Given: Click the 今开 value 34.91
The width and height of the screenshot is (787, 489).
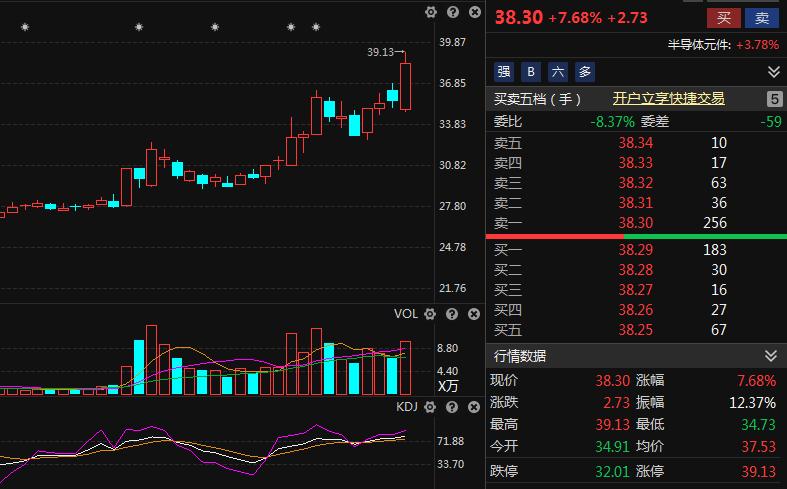Looking at the screenshot, I should [612, 446].
